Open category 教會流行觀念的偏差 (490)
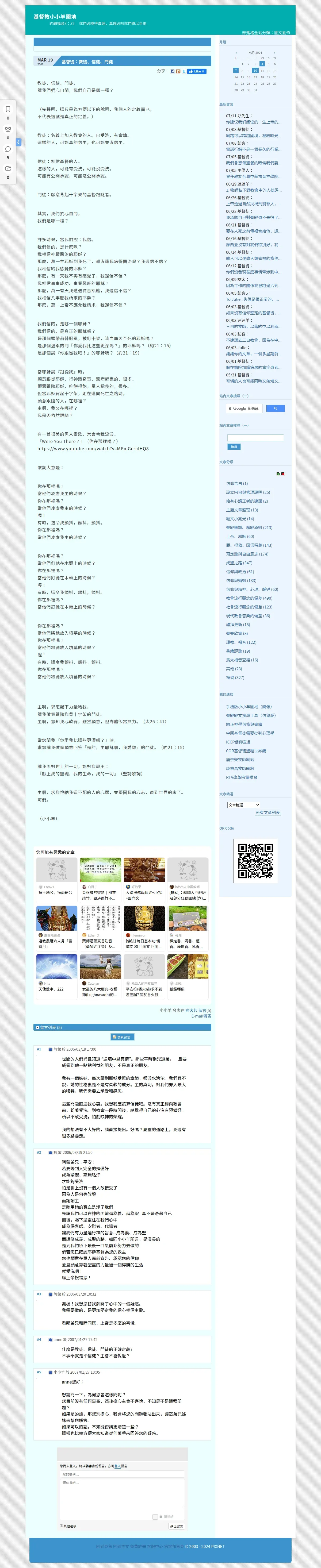321x1568 pixels. [249, 598]
